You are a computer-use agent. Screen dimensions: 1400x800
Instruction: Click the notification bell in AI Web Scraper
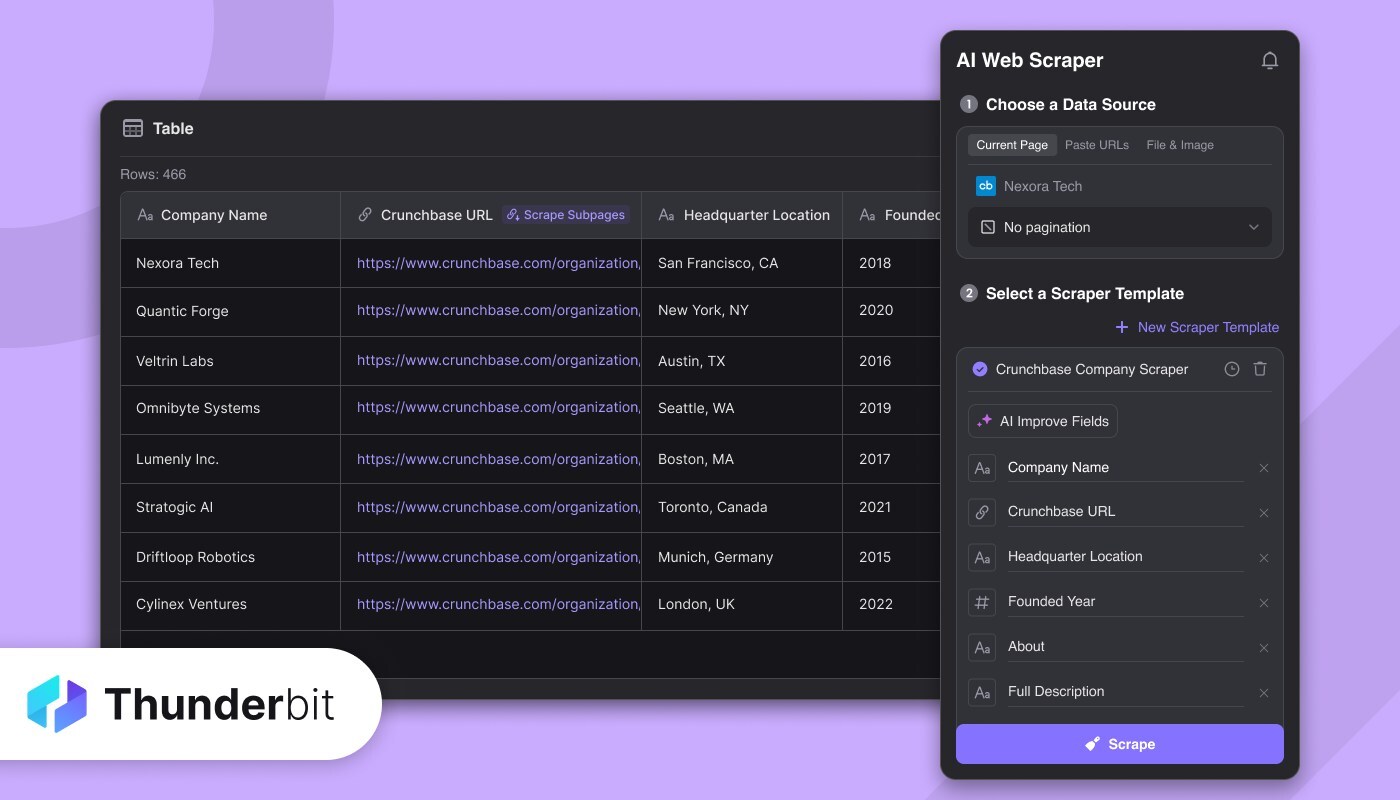tap(1270, 60)
